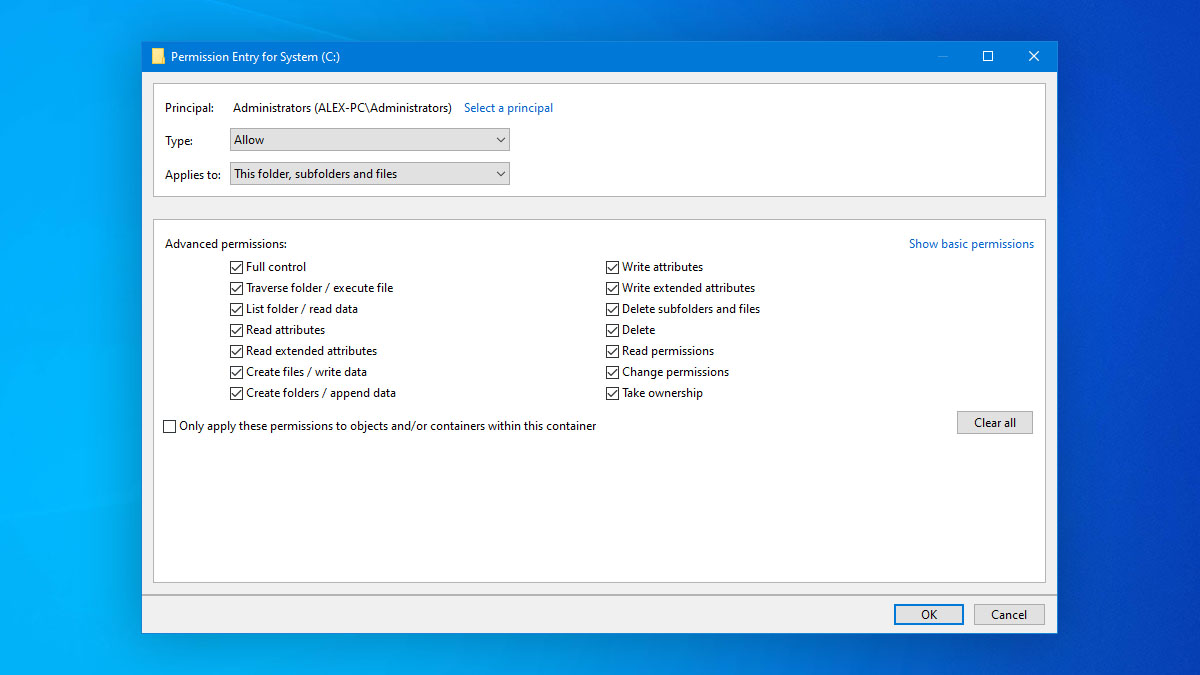1200x675 pixels.
Task: Click the Administrators (ALEX-PC\Administrators) principal text
Action: pos(342,108)
